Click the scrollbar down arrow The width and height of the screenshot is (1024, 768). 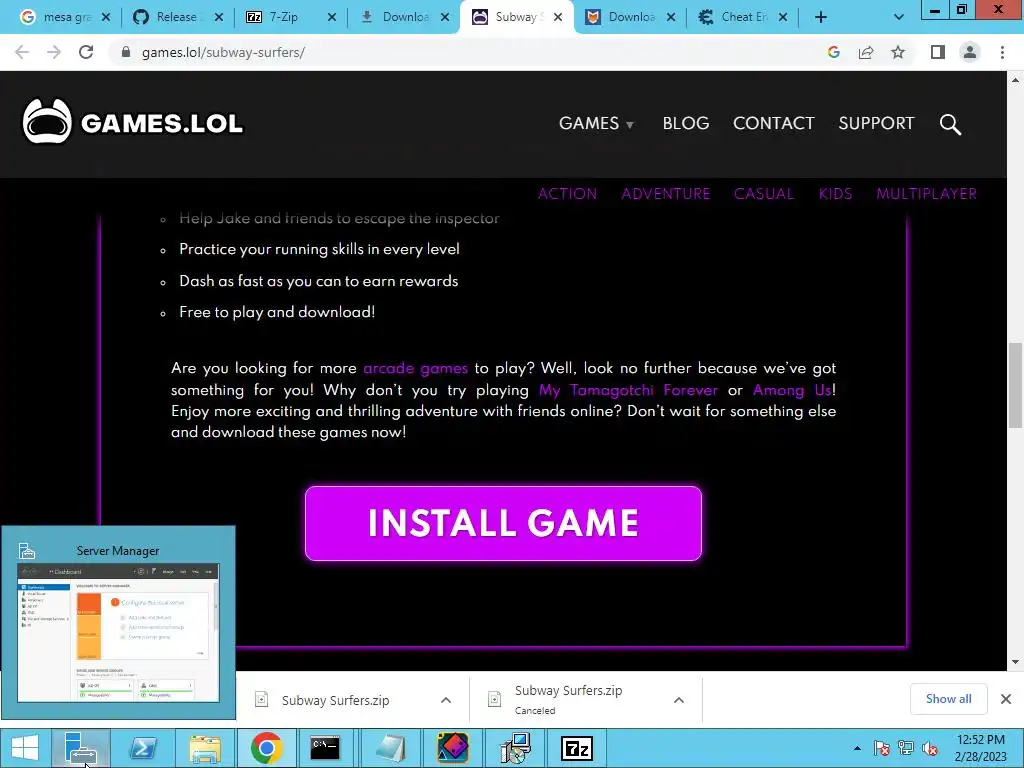pos(1015,662)
